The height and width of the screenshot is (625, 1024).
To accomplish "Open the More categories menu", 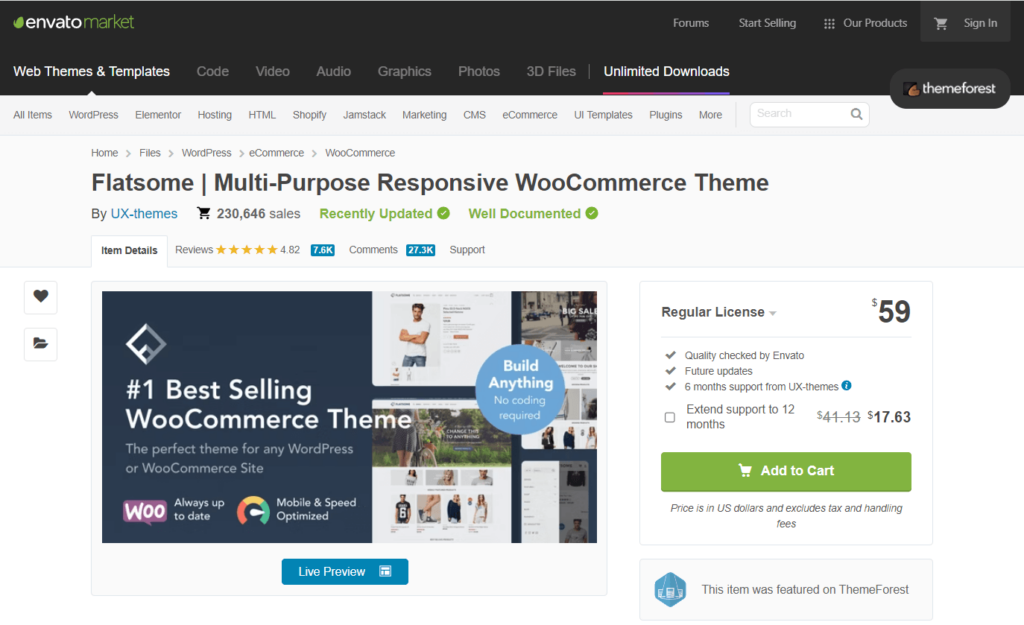I will (x=710, y=115).
